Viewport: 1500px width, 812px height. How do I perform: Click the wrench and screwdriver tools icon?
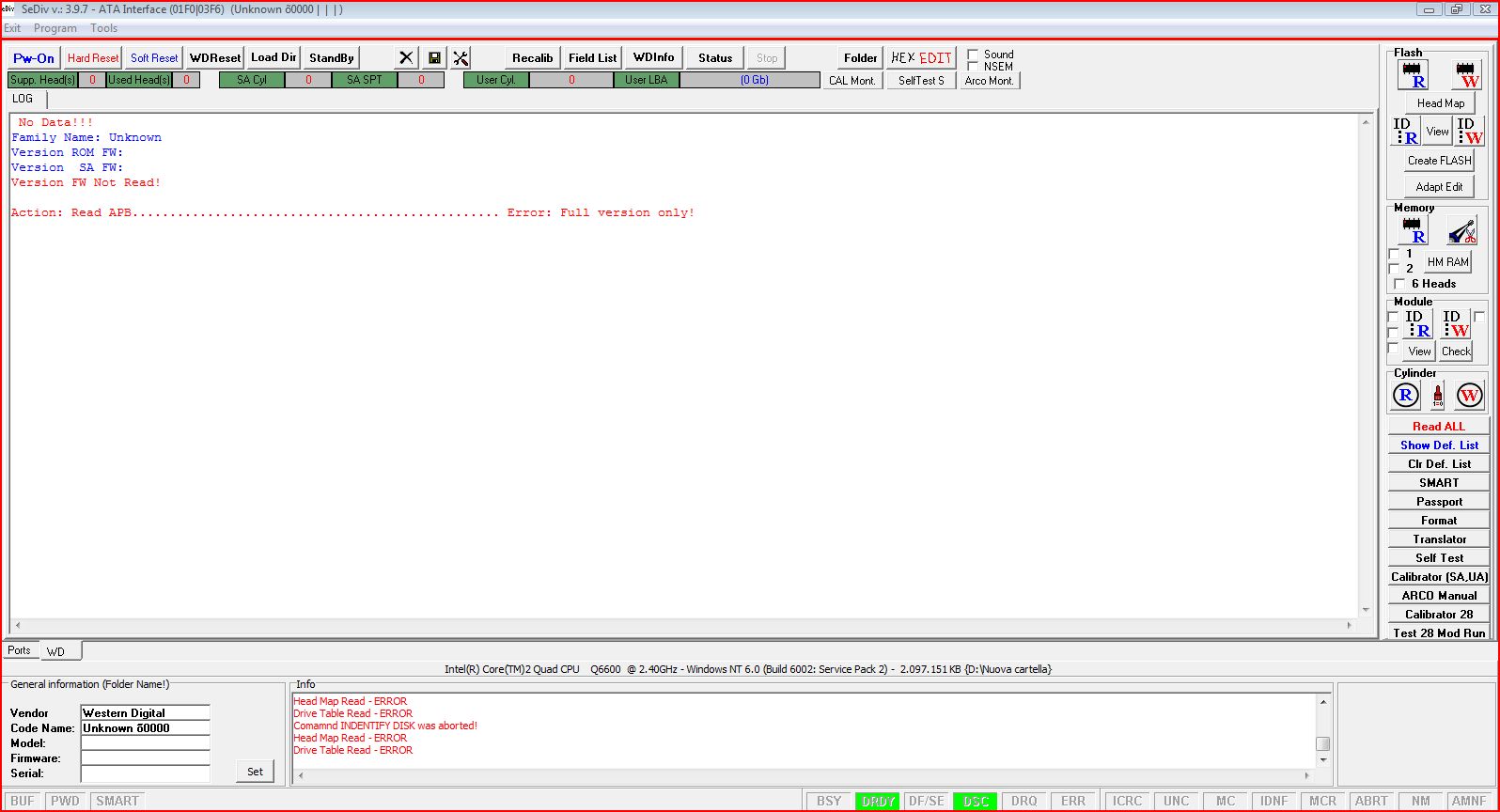pos(461,58)
